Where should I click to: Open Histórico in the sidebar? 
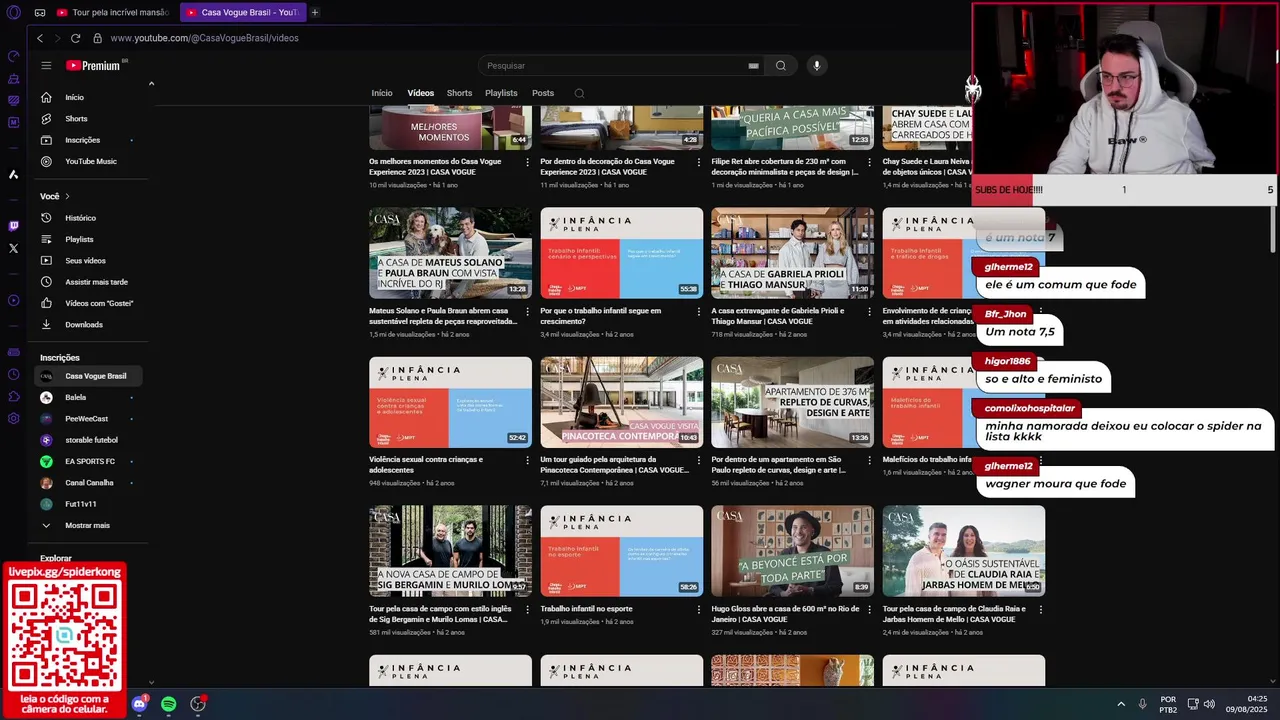point(88,218)
